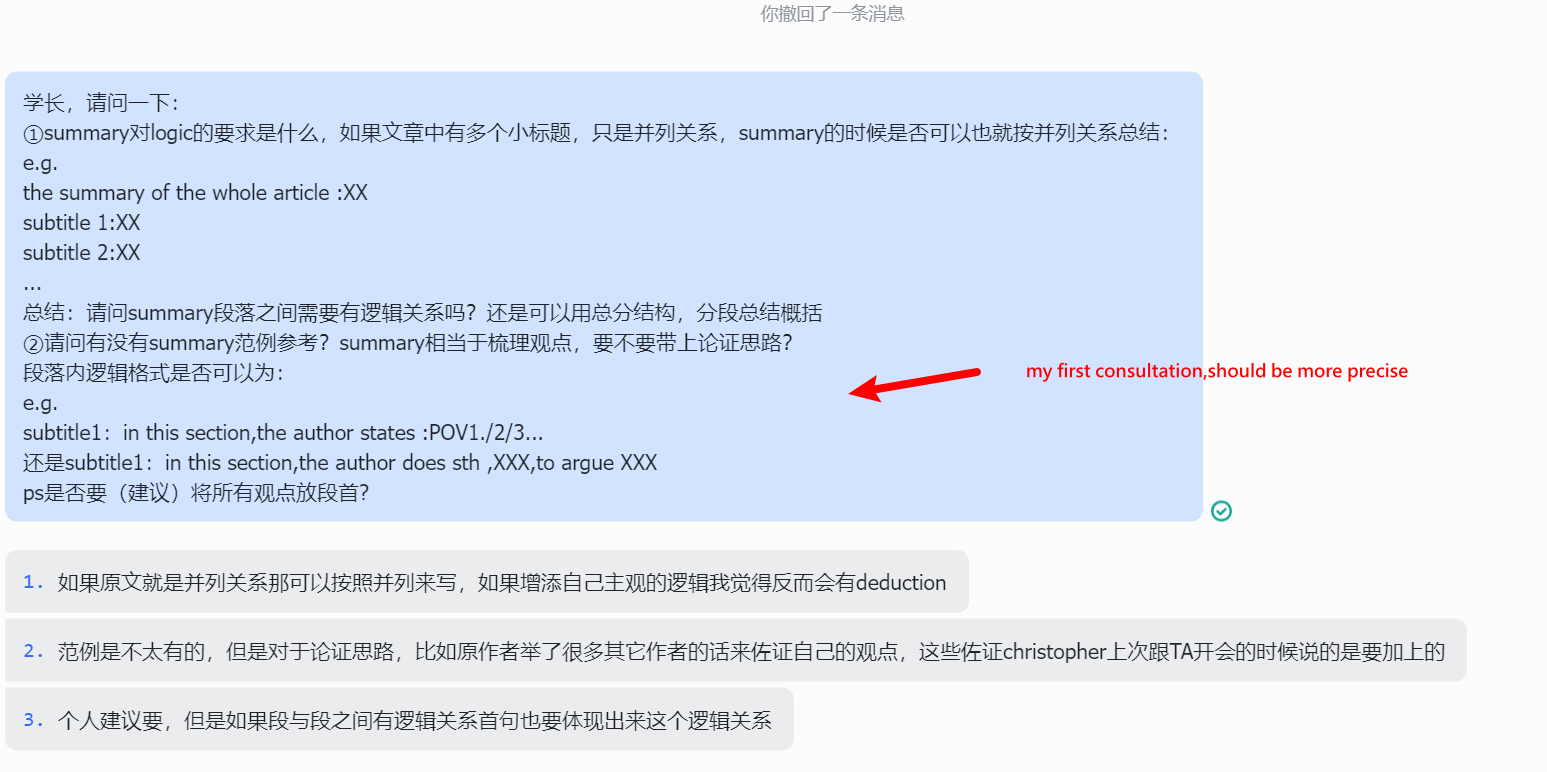The width and height of the screenshot is (1547, 772).
Task: Click the greeting line "学长，请问一下"
Action: 101,103
